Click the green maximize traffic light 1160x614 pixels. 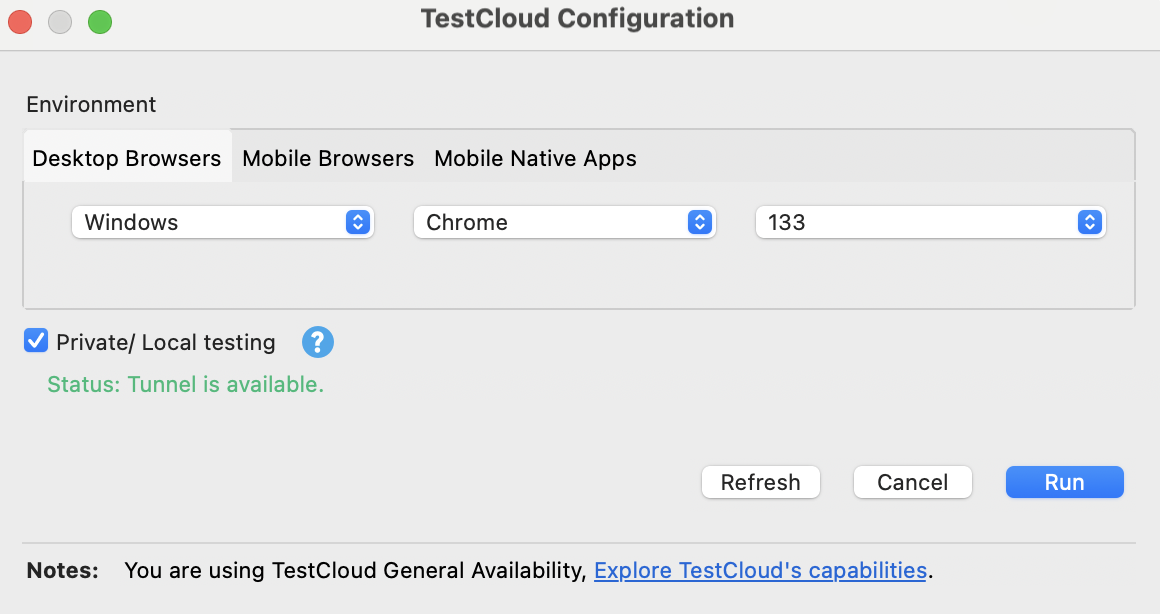click(99, 19)
